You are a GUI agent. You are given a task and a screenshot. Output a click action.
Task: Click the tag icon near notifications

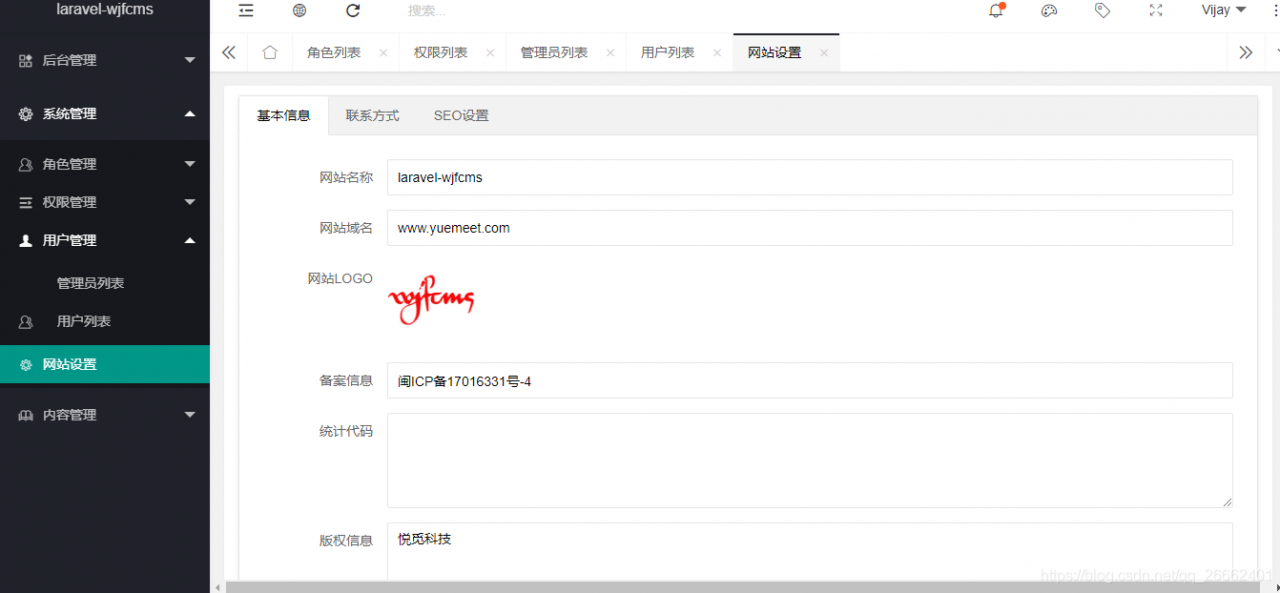click(x=1102, y=11)
